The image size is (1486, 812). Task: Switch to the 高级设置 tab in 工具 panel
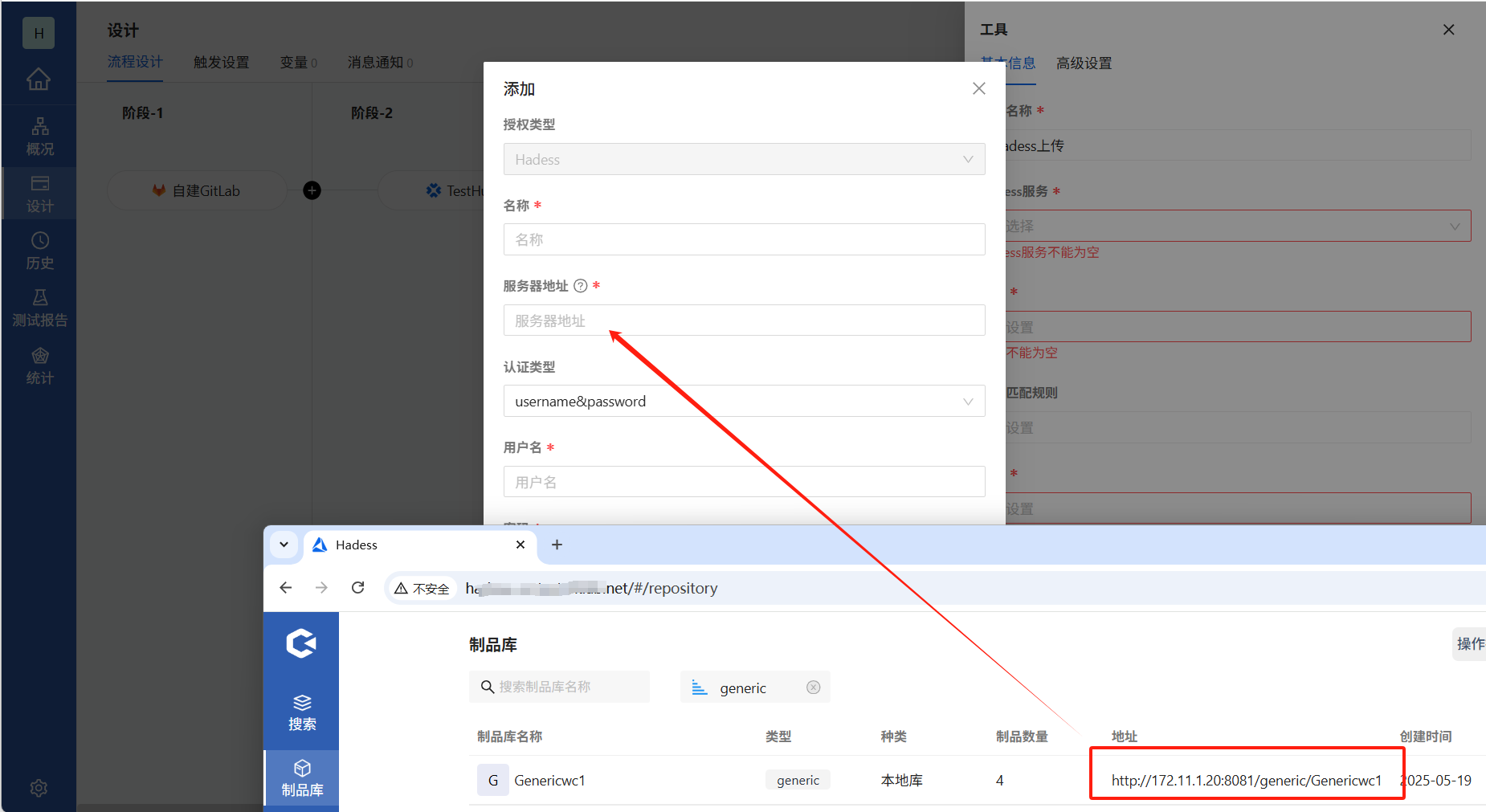pyautogui.click(x=1084, y=63)
